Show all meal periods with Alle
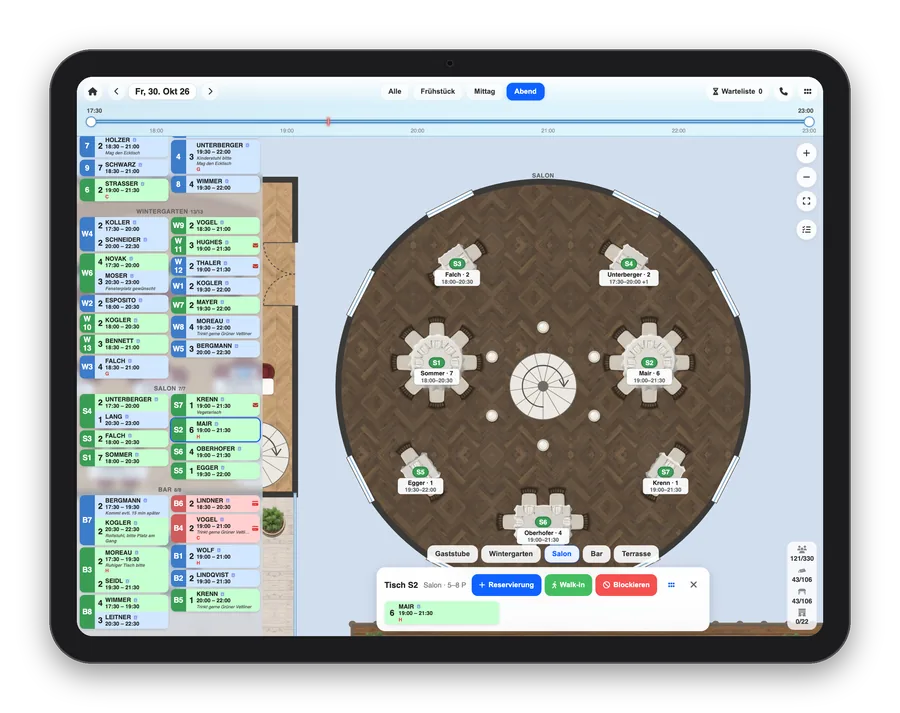The image size is (900, 713). [x=394, y=91]
